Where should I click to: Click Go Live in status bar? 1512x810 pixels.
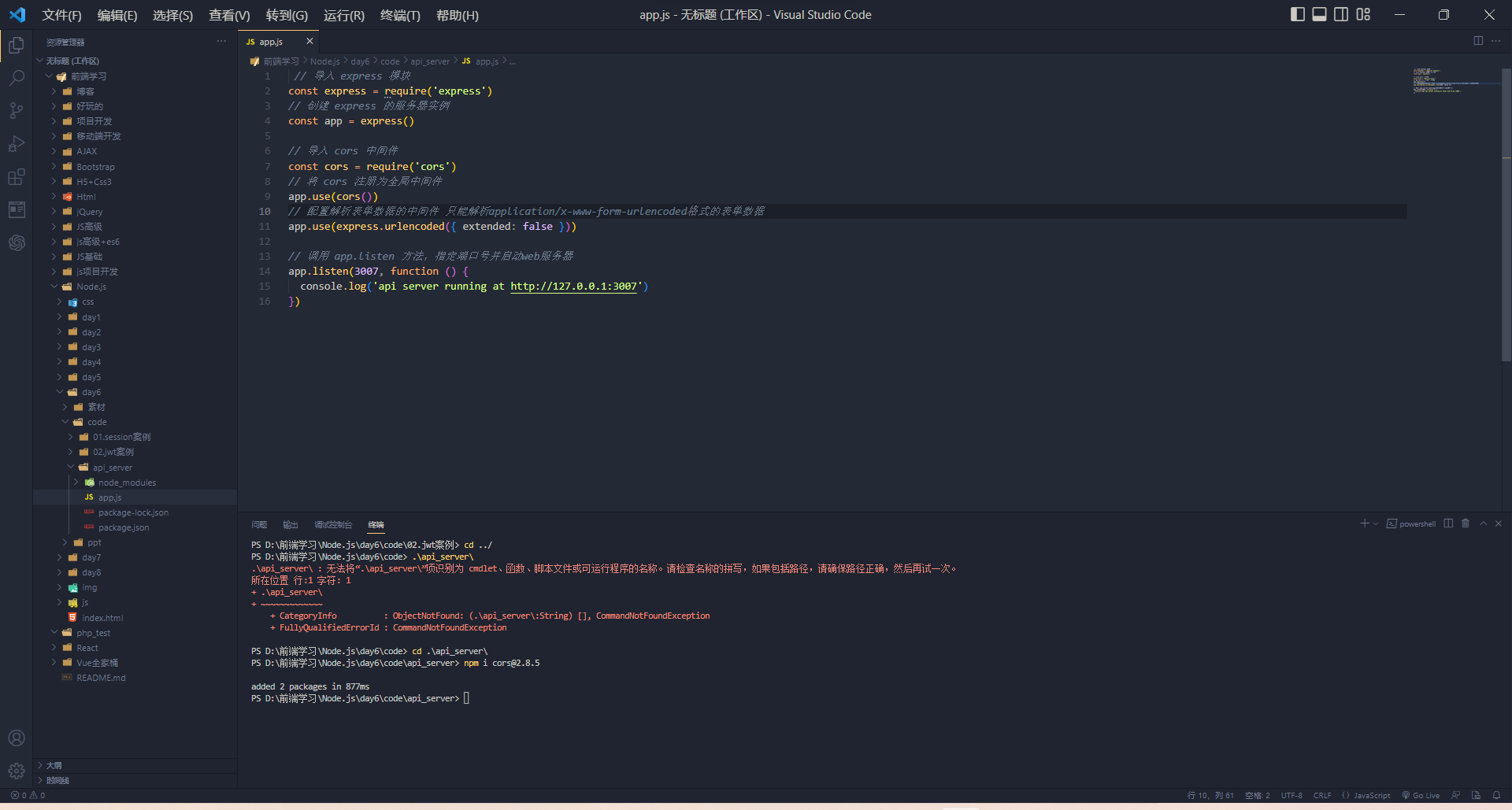click(1421, 795)
